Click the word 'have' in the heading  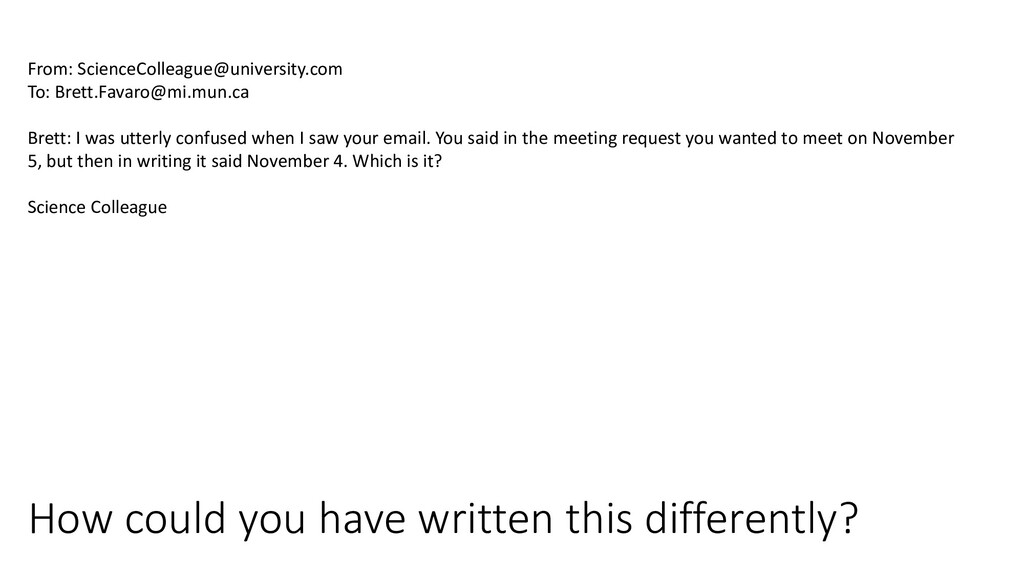[x=362, y=519]
